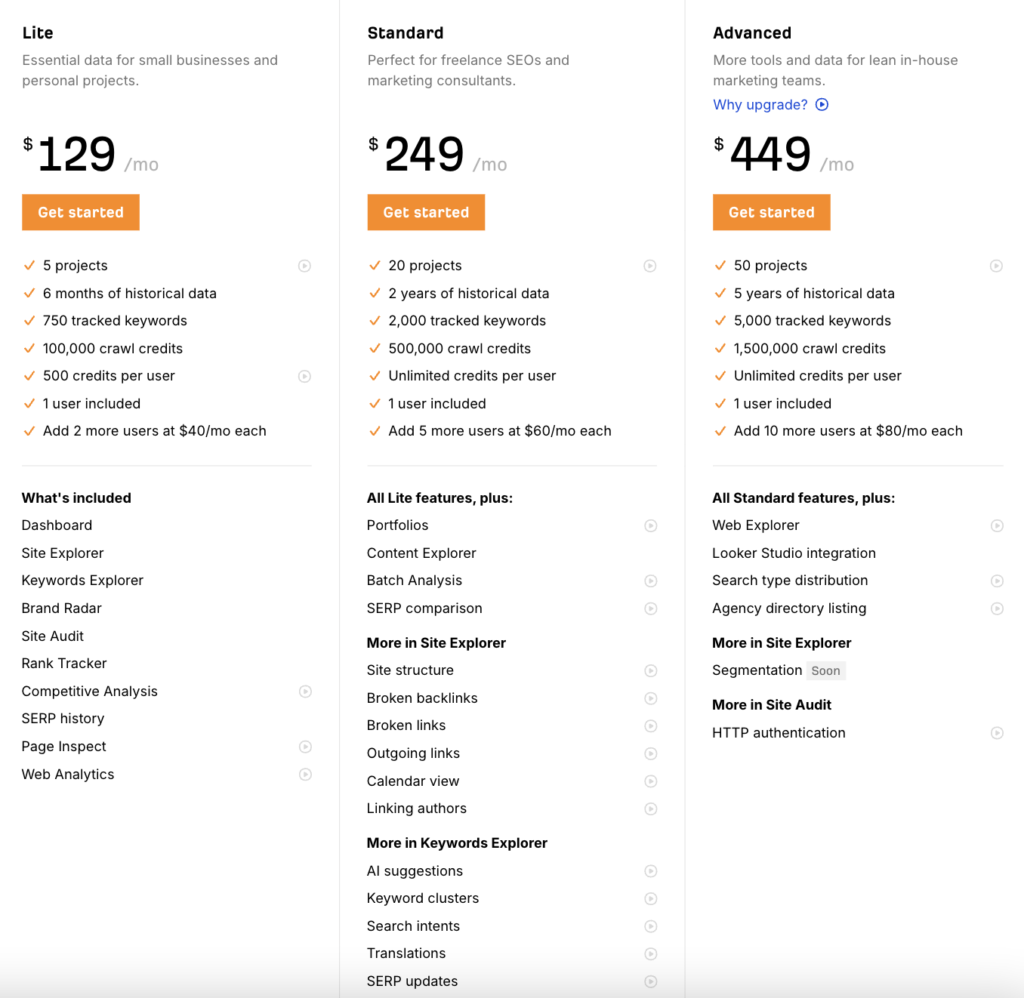
Task: Click play icon beside 500 credits per user
Action: 304,376
